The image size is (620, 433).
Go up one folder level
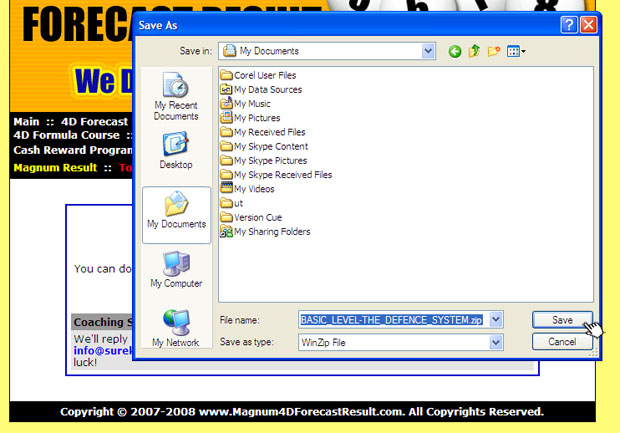tap(475, 51)
